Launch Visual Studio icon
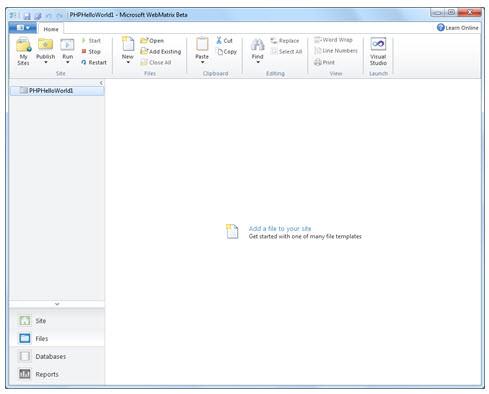This screenshot has height=394, width=489. (x=378, y=44)
